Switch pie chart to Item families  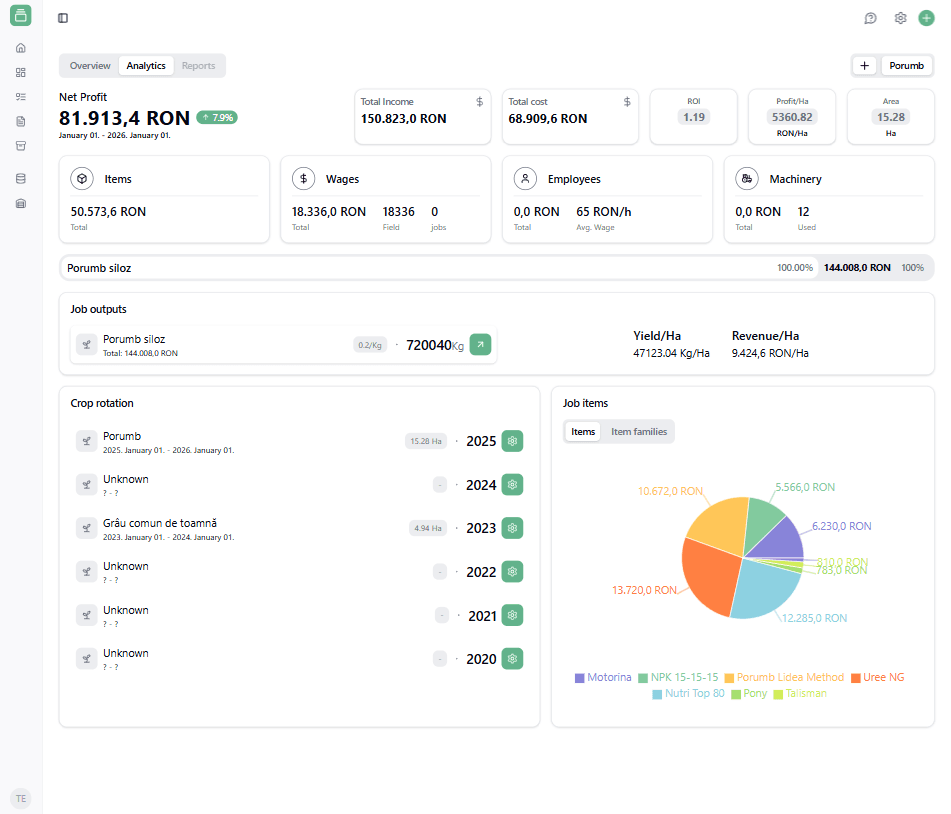pyautogui.click(x=638, y=432)
